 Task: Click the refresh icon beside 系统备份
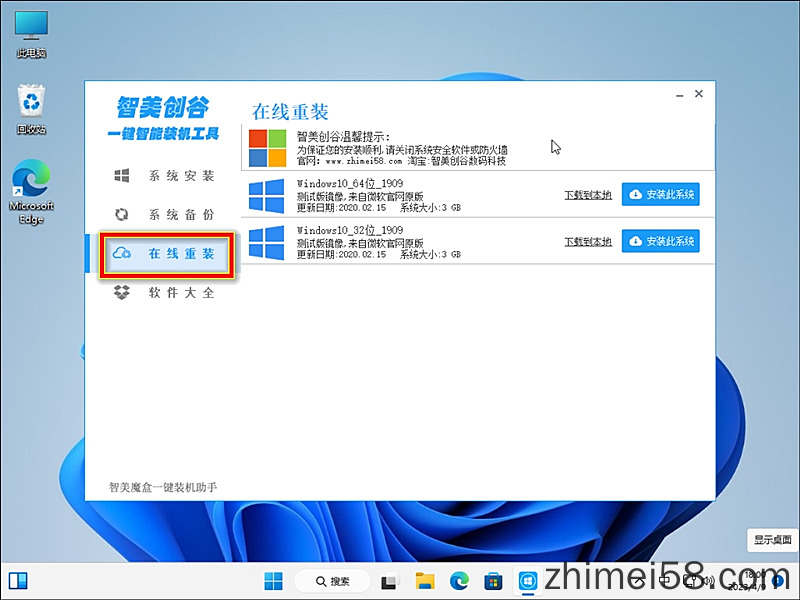tap(121, 214)
